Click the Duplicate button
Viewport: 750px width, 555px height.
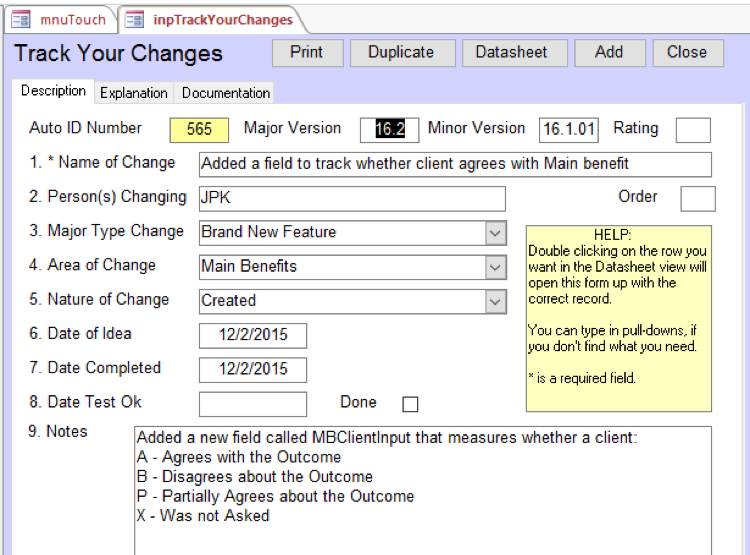pyautogui.click(x=401, y=53)
